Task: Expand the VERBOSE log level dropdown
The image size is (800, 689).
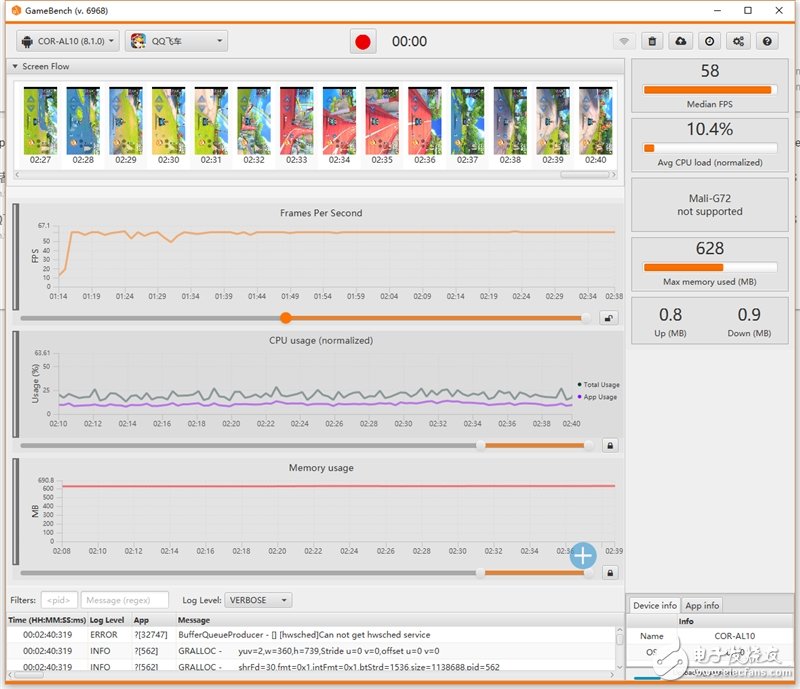Action: [258, 600]
